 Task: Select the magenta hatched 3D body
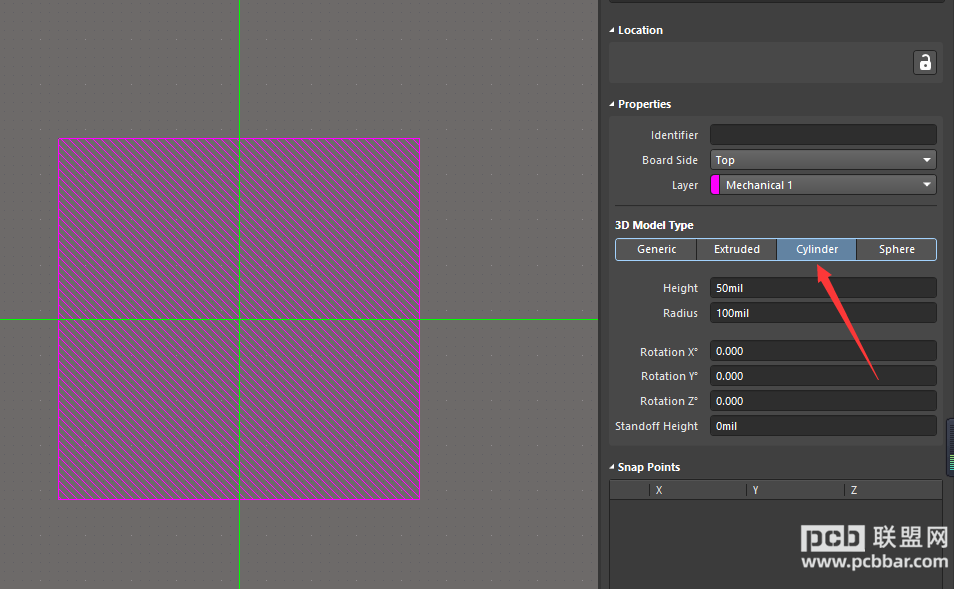[239, 319]
